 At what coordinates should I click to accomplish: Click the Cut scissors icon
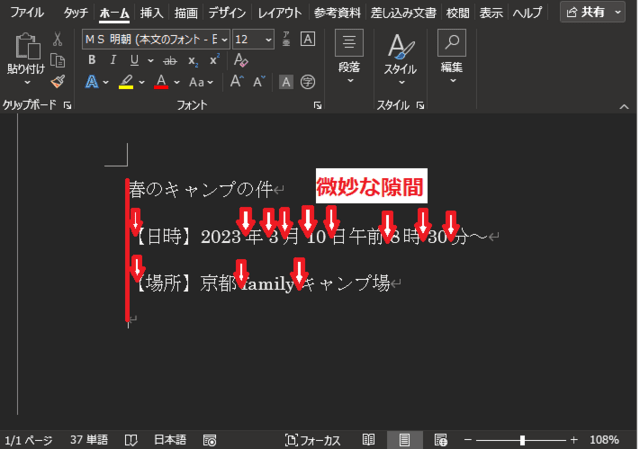click(x=58, y=39)
